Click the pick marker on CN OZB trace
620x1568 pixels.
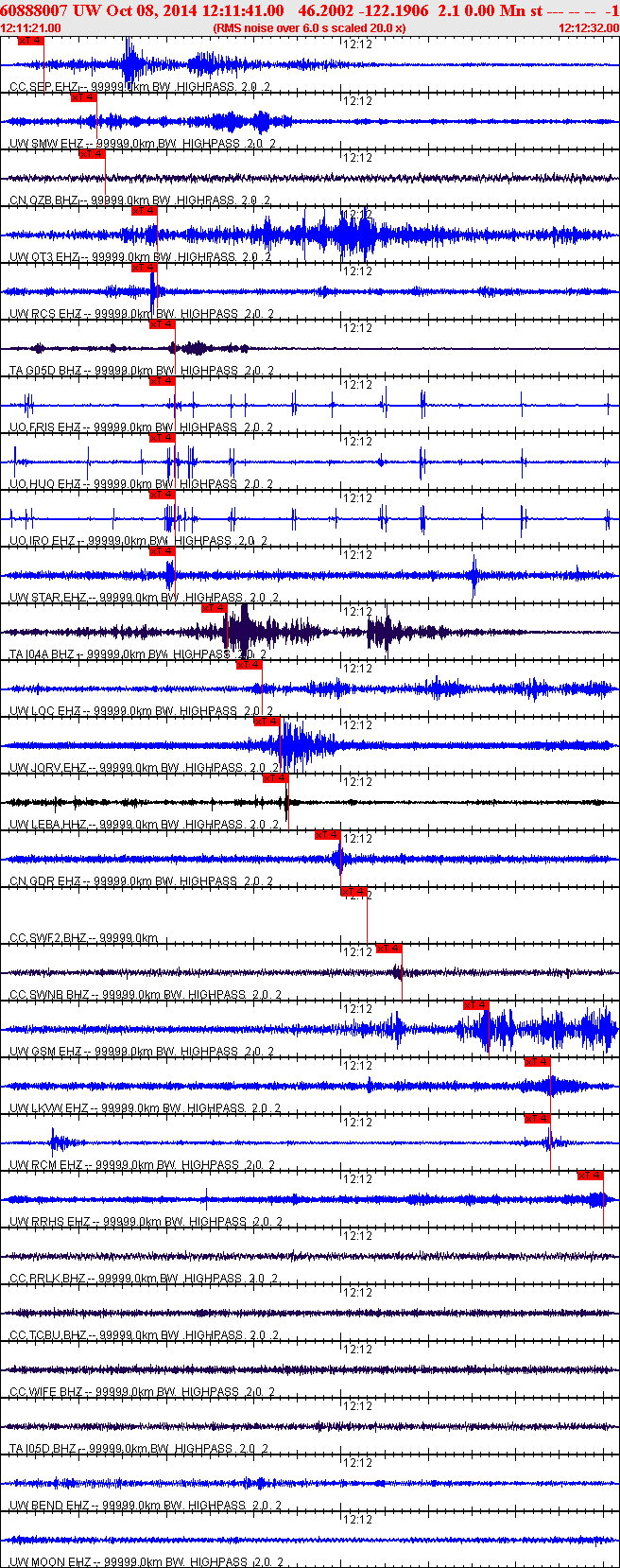[x=92, y=154]
